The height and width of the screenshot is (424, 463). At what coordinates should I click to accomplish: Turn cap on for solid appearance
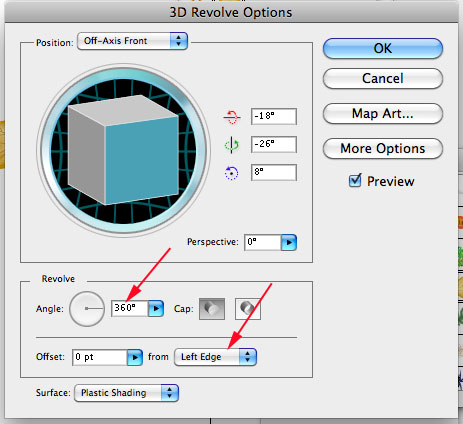(212, 309)
